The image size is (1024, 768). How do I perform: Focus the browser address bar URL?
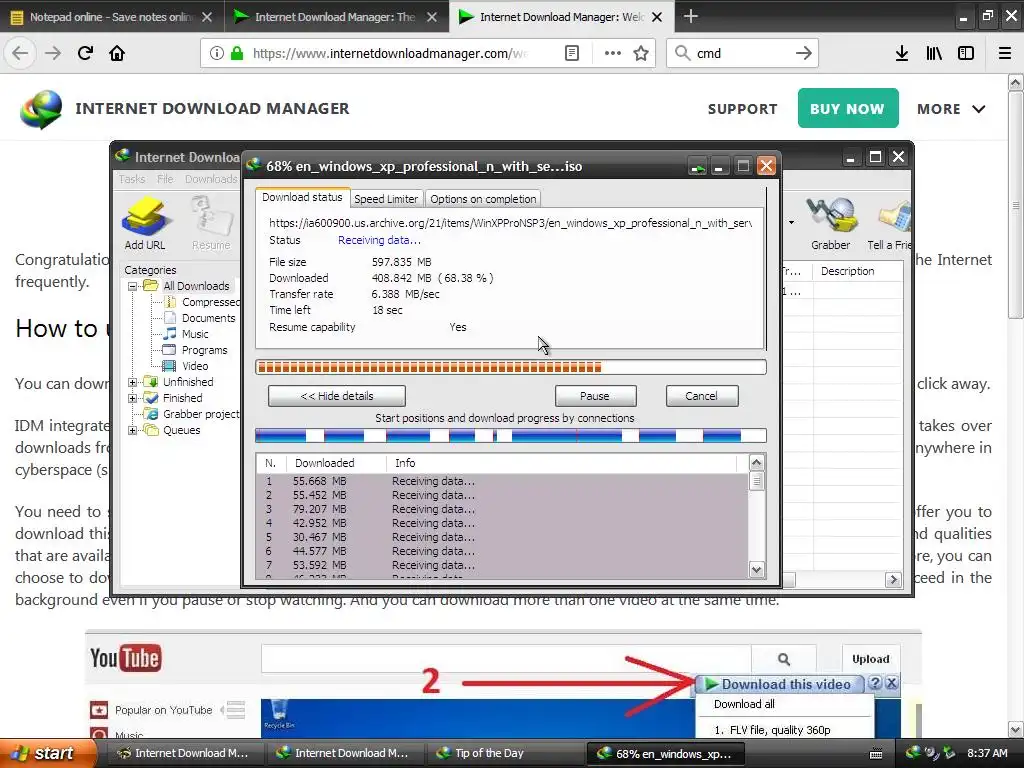point(389,53)
